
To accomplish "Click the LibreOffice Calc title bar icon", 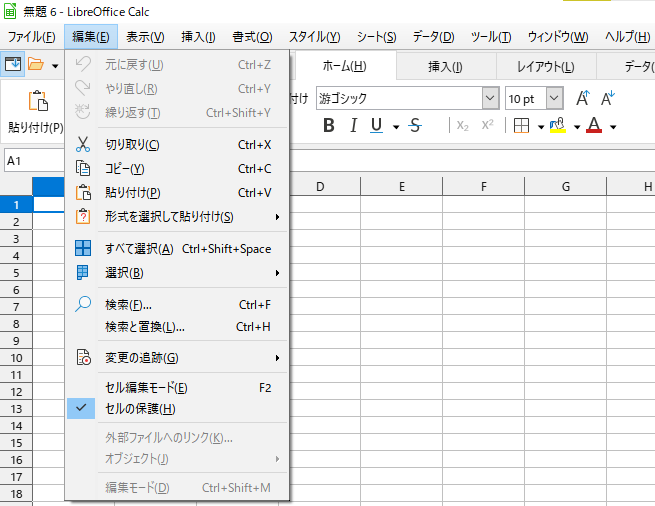I will click(10, 11).
